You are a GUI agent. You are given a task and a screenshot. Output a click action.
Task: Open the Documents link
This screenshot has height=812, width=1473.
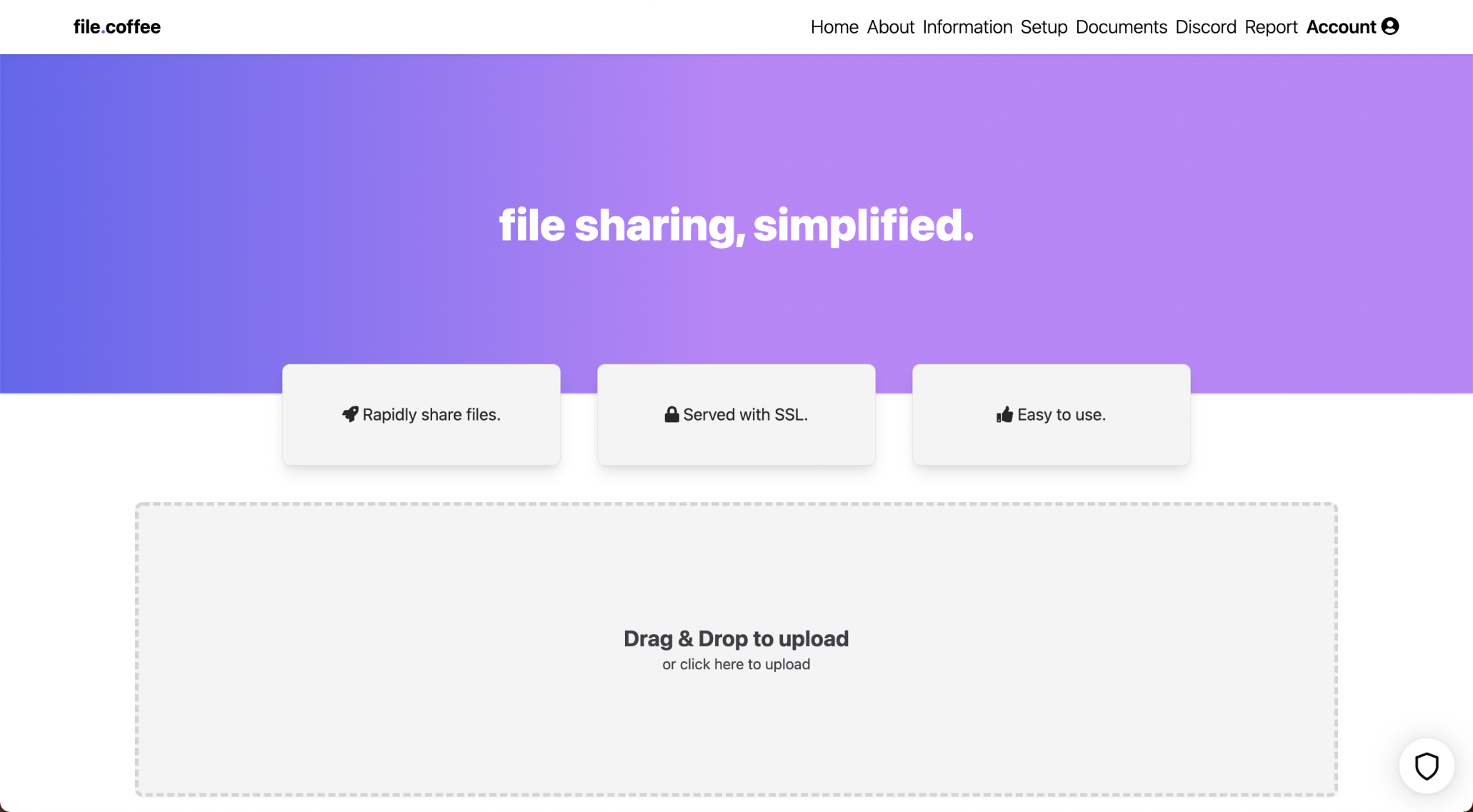[x=1121, y=27]
